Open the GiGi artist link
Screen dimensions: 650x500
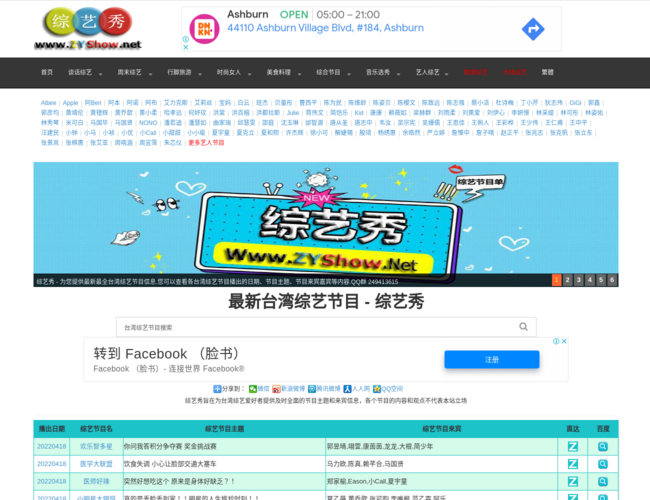click(575, 103)
